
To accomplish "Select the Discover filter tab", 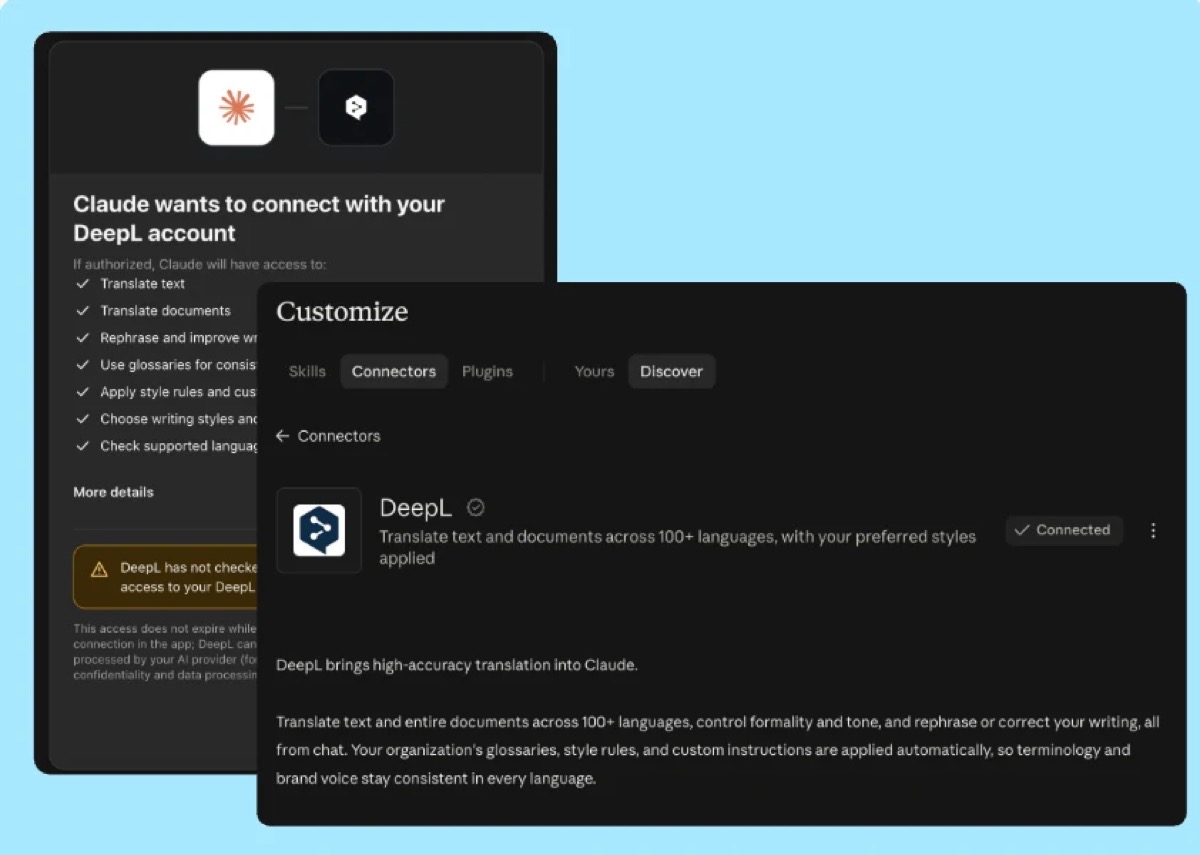I will (671, 371).
